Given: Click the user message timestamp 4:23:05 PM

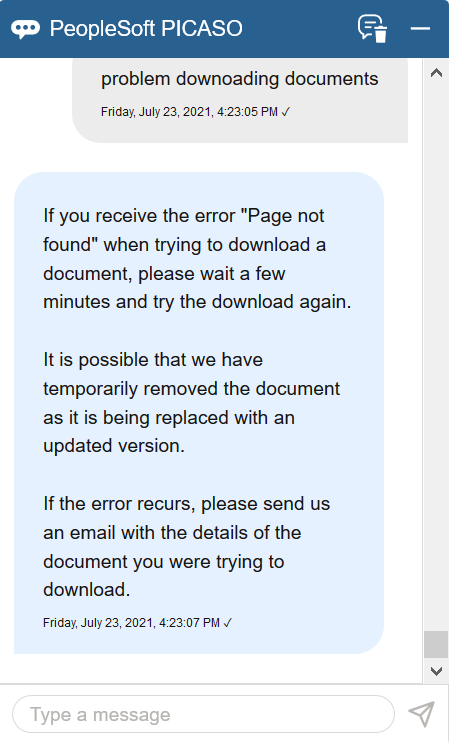Looking at the screenshot, I should click(189, 112).
